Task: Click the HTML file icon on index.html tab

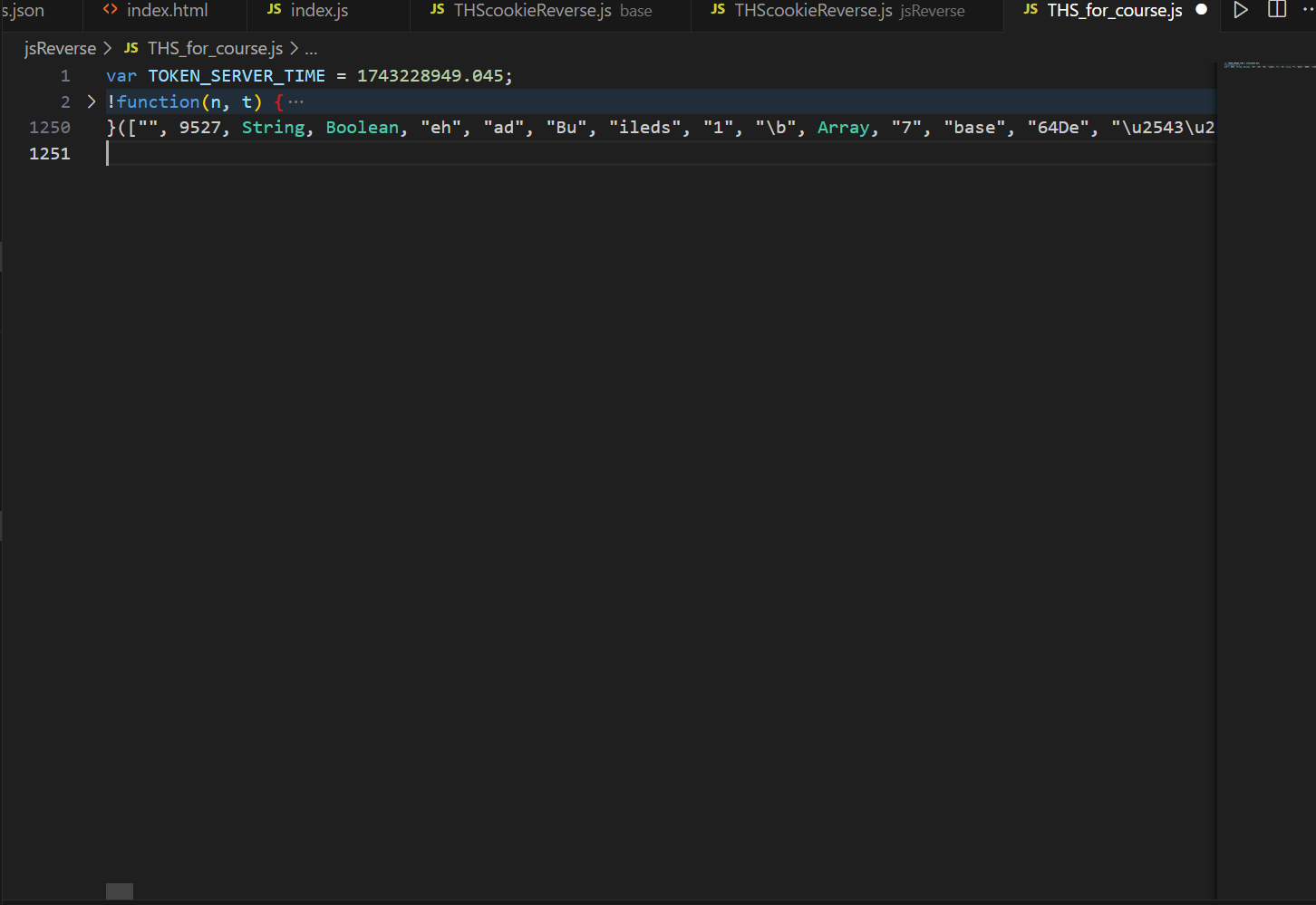Action: point(111,10)
